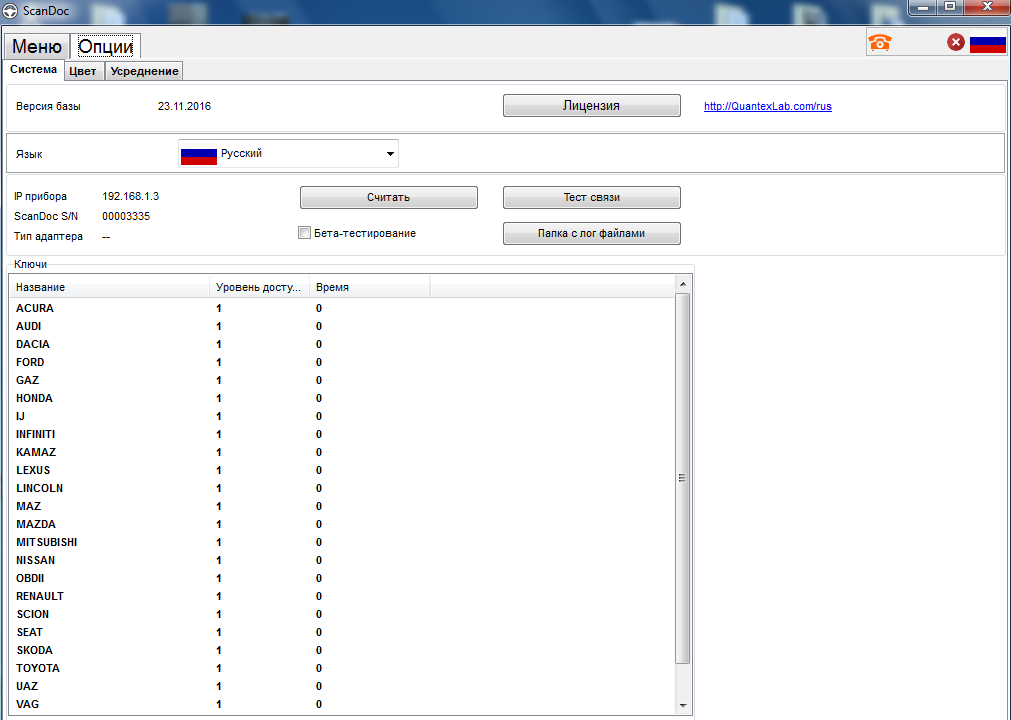This screenshot has height=720, width=1011.
Task: Select the VAG row
Action: click(342, 705)
